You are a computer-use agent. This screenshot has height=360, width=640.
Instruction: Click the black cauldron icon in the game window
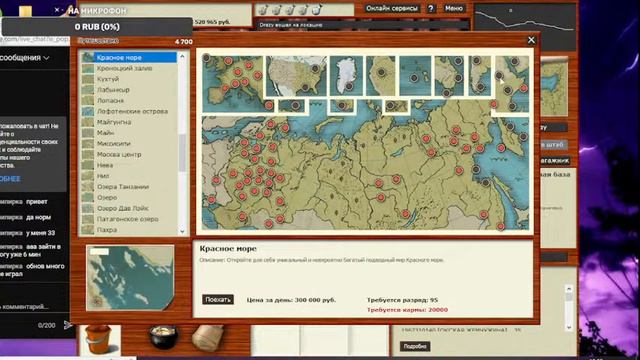pos(163,337)
